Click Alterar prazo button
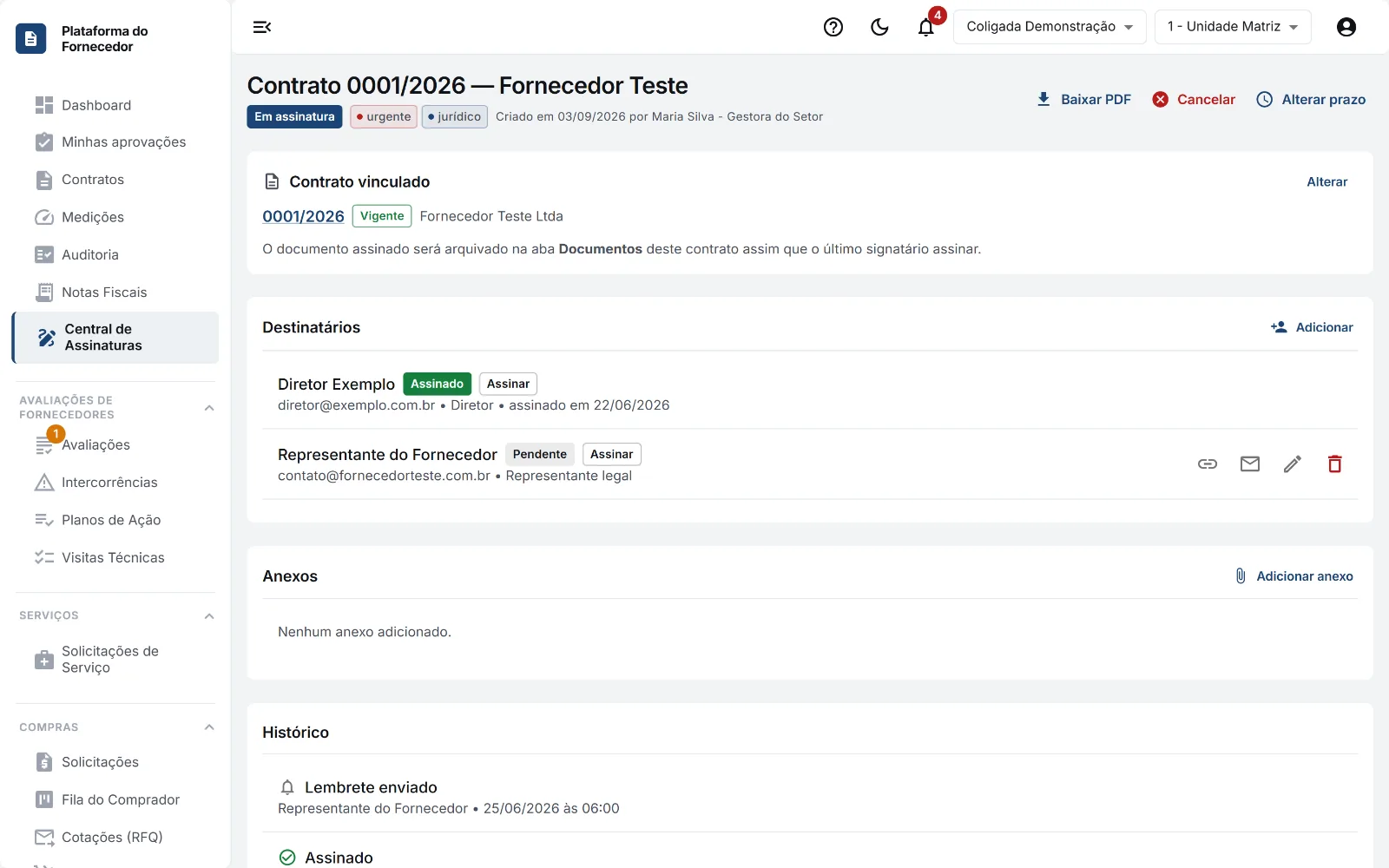This screenshot has width=1389, height=868. tap(1311, 100)
